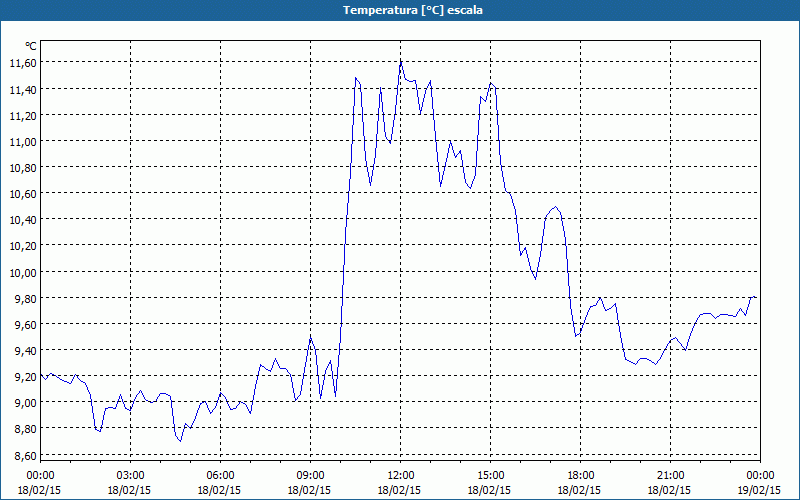The width and height of the screenshot is (800, 500).
Task: Select the 9,60 y-axis label
Action: click(26, 324)
